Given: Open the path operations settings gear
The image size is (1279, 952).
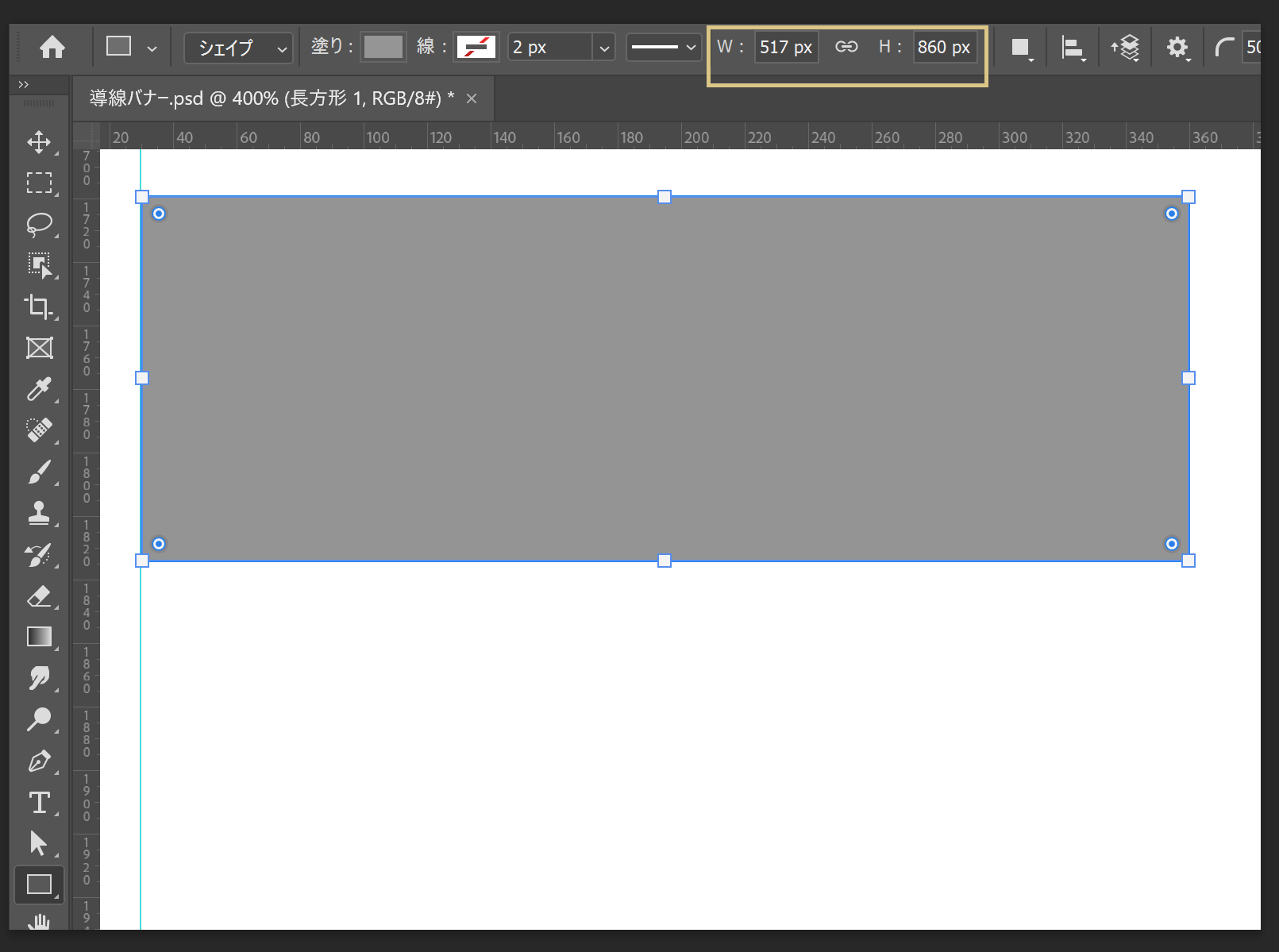Looking at the screenshot, I should pyautogui.click(x=1177, y=47).
